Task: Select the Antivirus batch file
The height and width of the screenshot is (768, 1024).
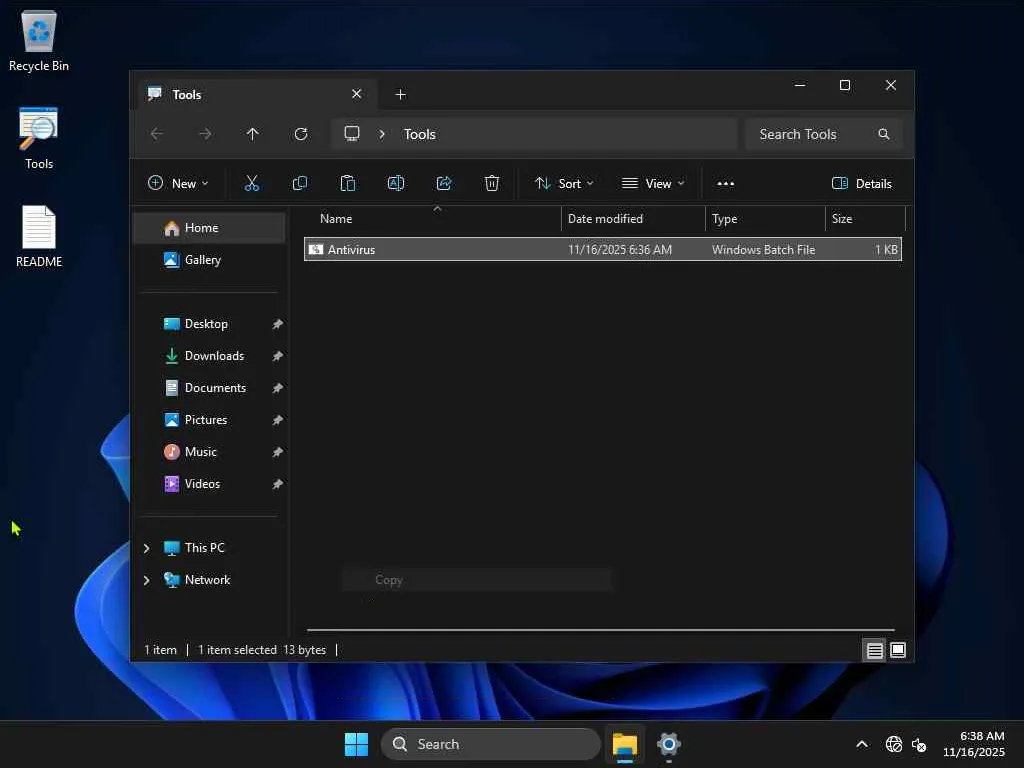Action: point(603,249)
